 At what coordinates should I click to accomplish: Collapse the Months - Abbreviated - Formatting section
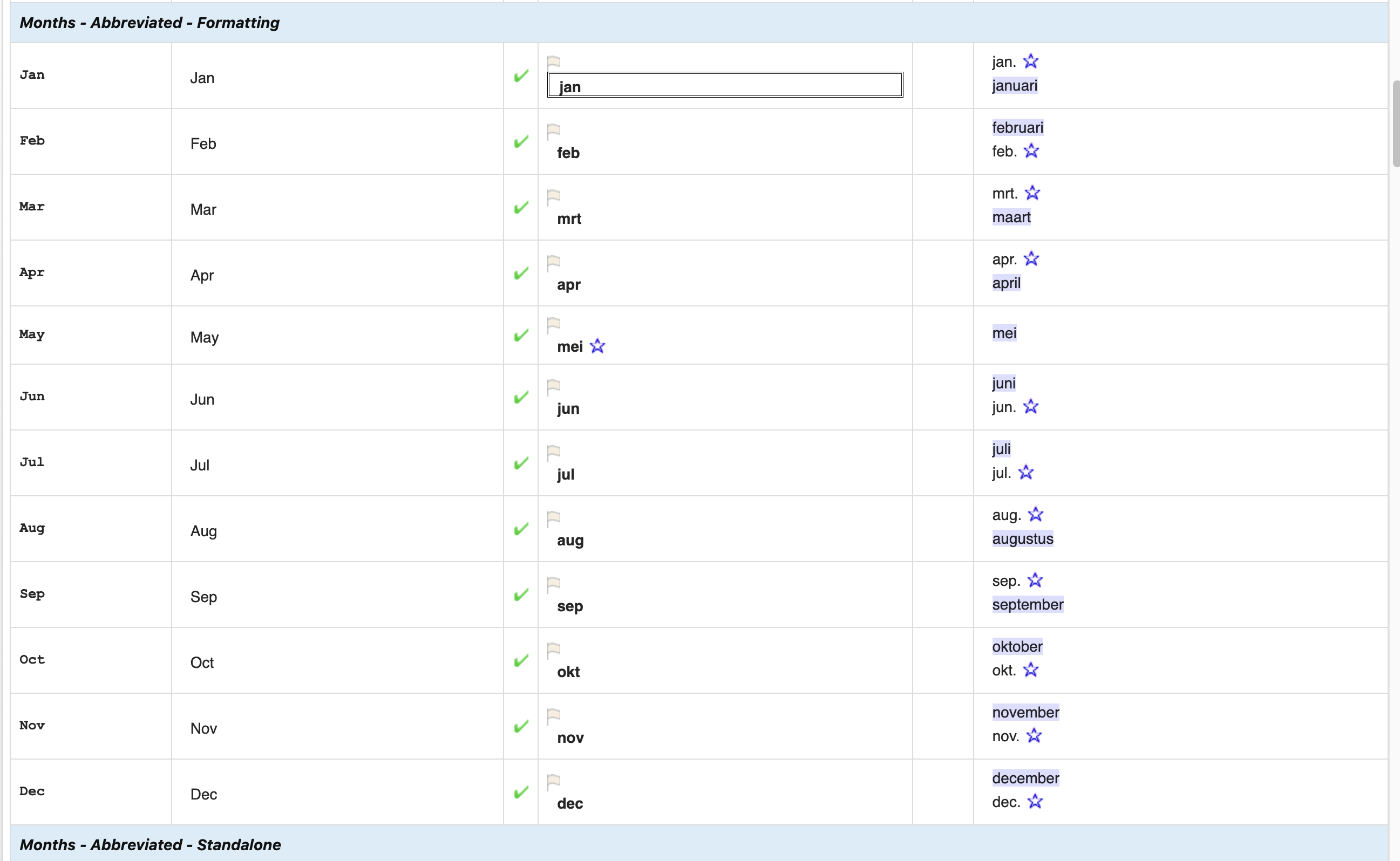coord(150,23)
